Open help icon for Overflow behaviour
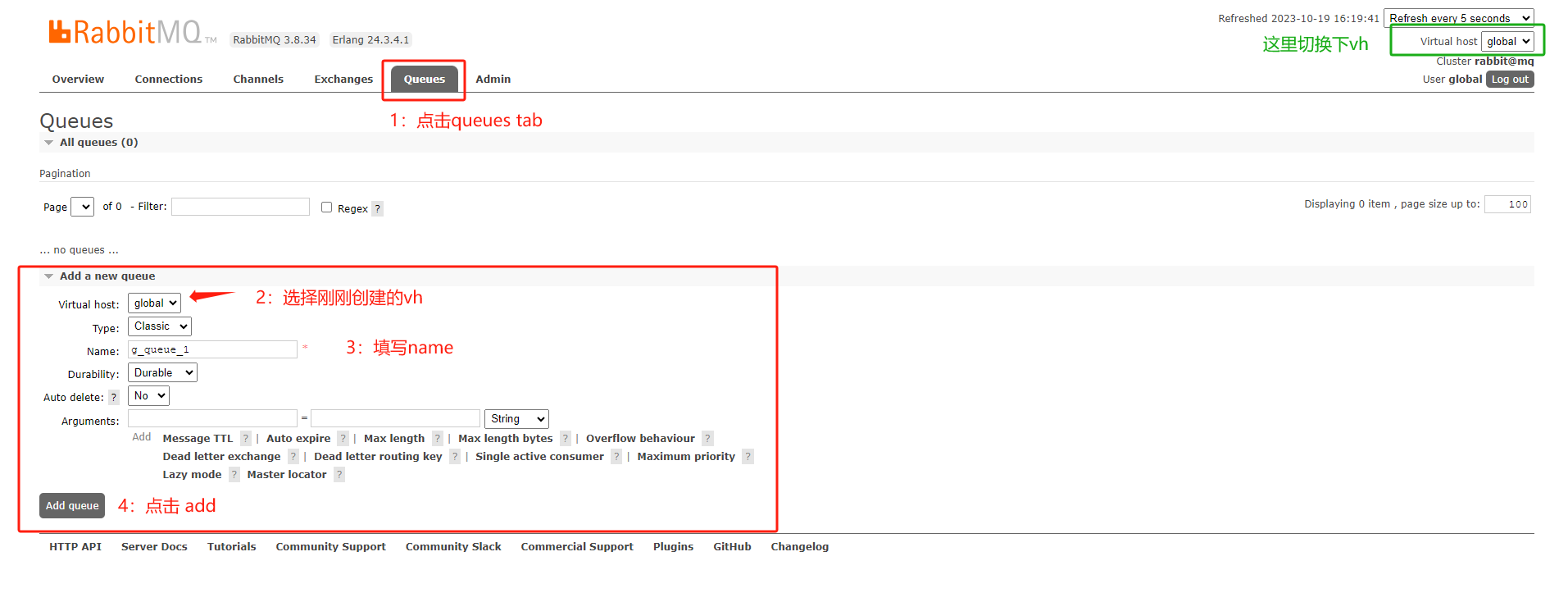 pyautogui.click(x=707, y=438)
